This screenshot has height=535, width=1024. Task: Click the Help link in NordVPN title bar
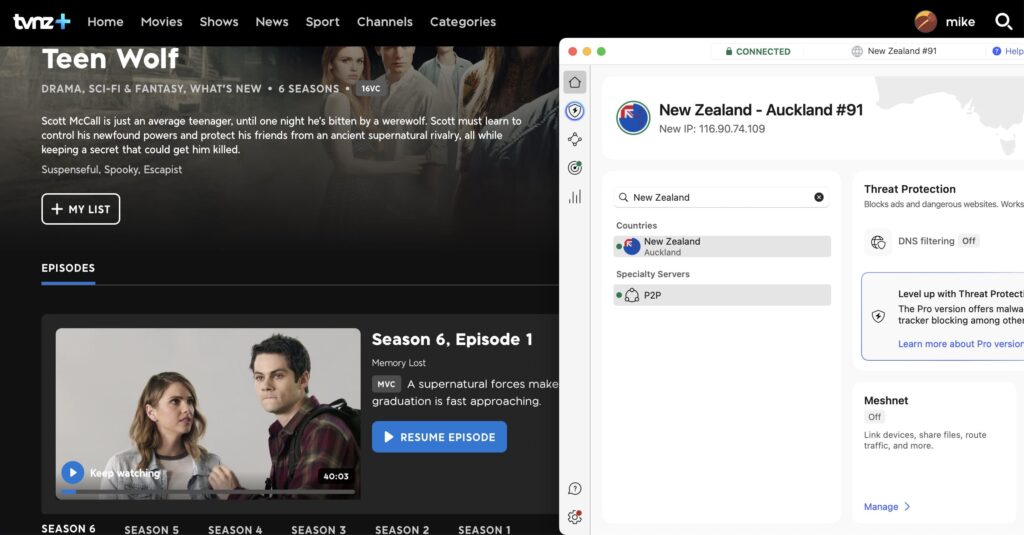pos(1008,51)
